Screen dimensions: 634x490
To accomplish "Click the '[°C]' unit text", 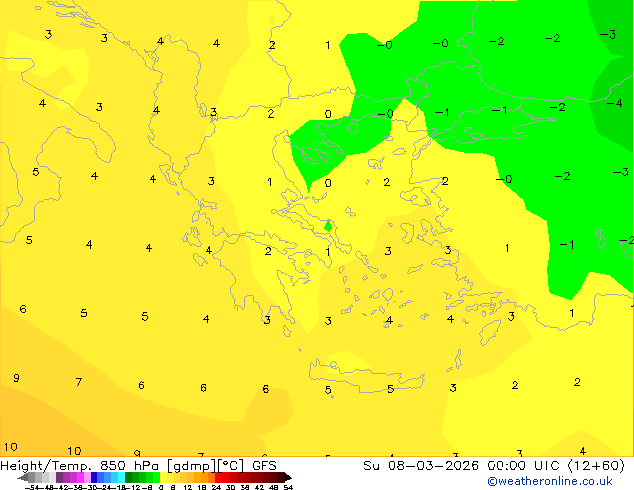I will (231, 466).
